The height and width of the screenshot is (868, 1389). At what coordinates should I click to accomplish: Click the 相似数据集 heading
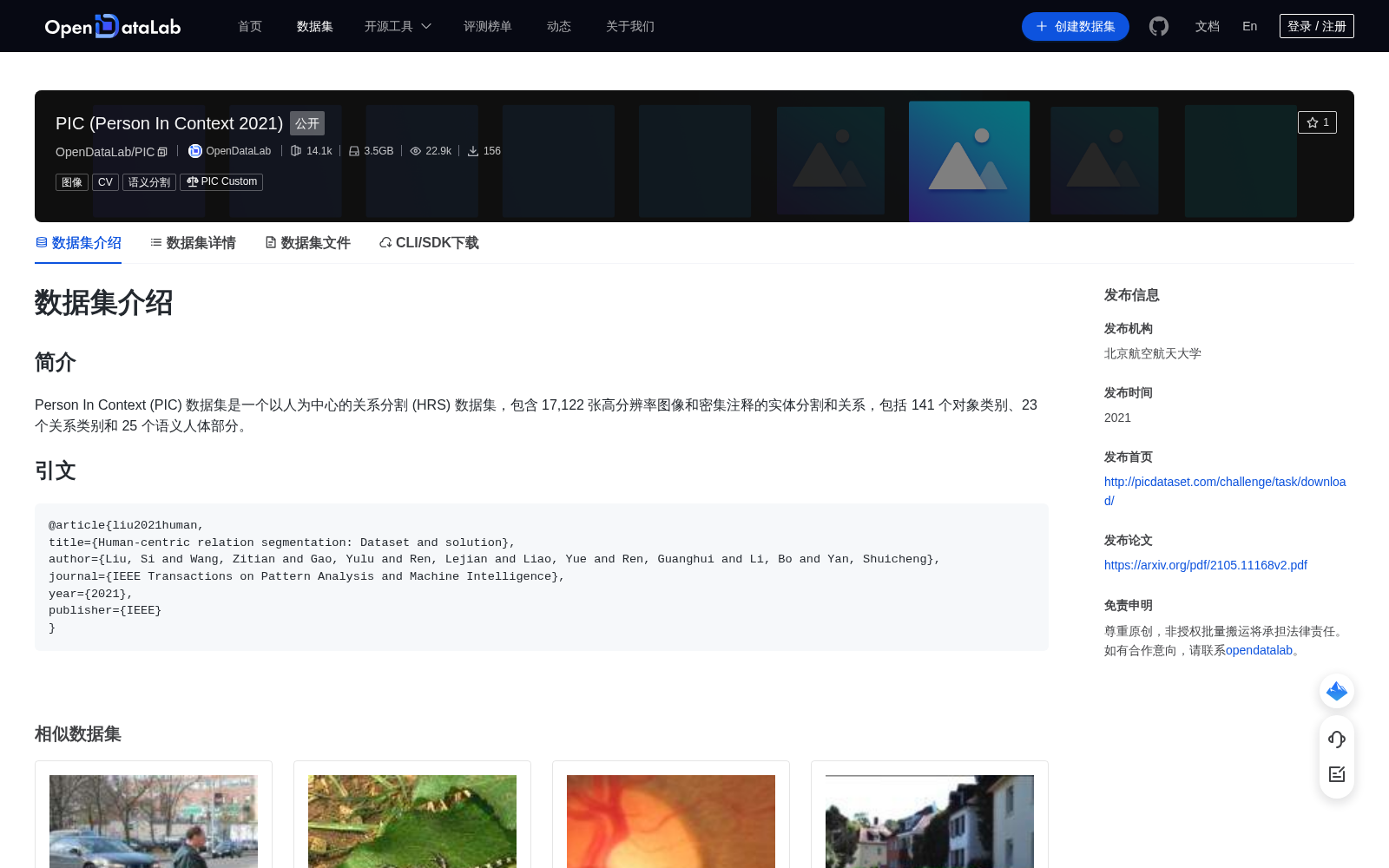[78, 734]
